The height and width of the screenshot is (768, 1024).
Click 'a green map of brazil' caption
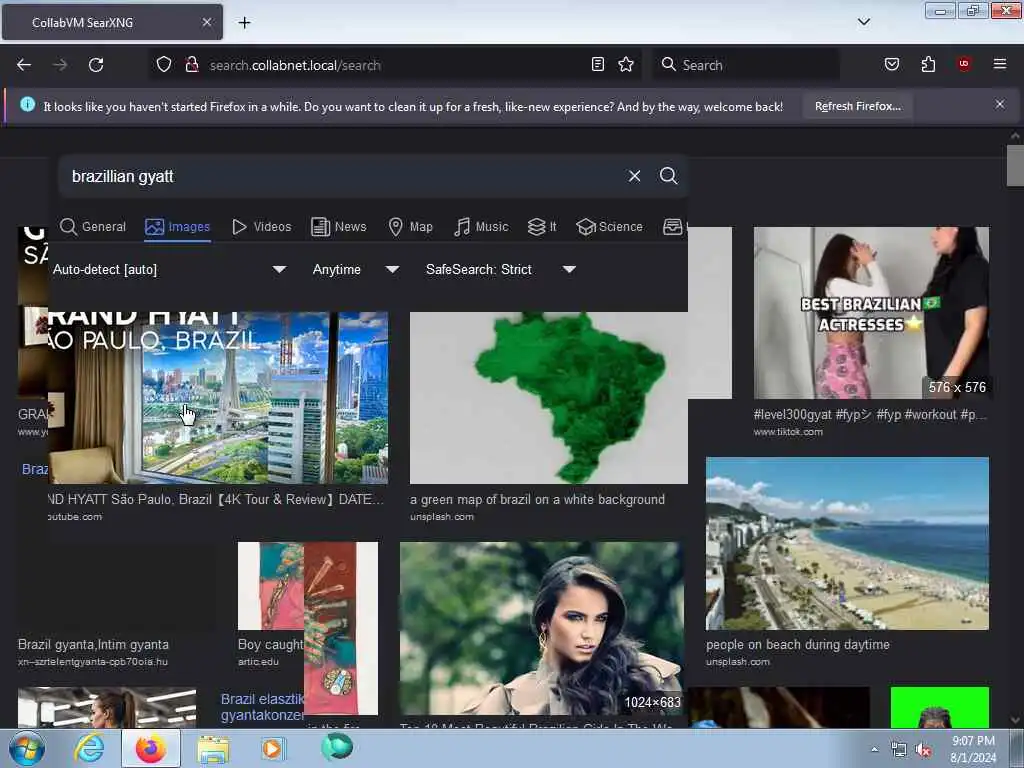537,500
